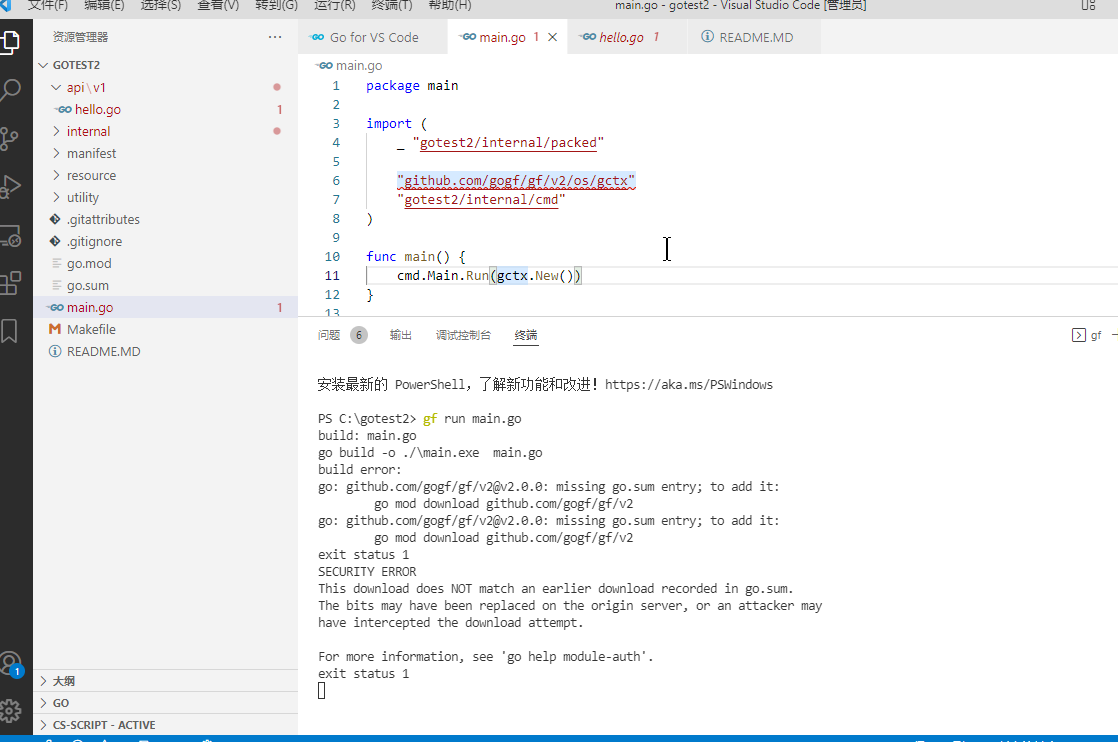The height and width of the screenshot is (742, 1118).
Task: Open the Bookmarks panel icon
Action: 14,331
